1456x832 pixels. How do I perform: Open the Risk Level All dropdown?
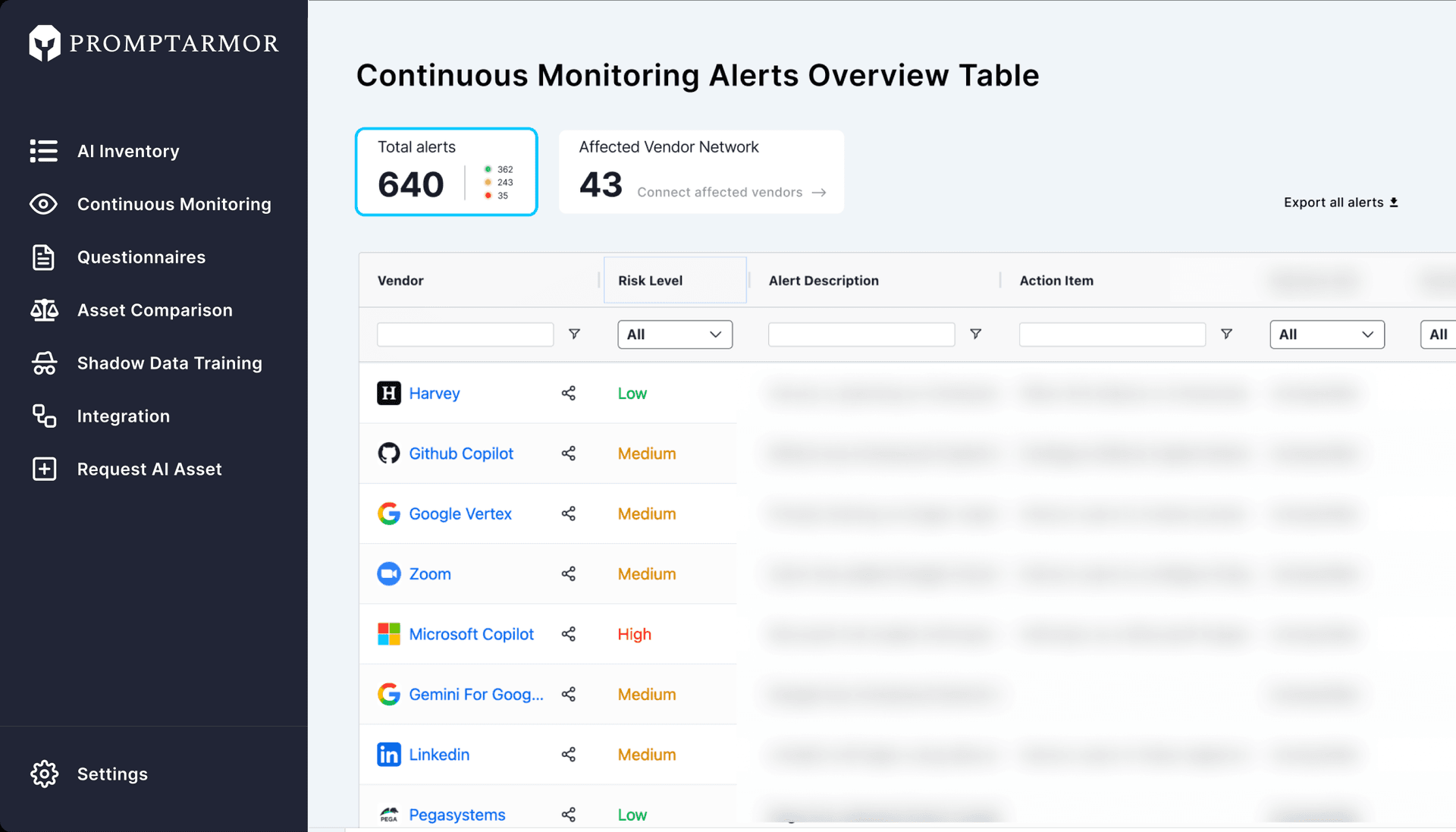pos(675,334)
